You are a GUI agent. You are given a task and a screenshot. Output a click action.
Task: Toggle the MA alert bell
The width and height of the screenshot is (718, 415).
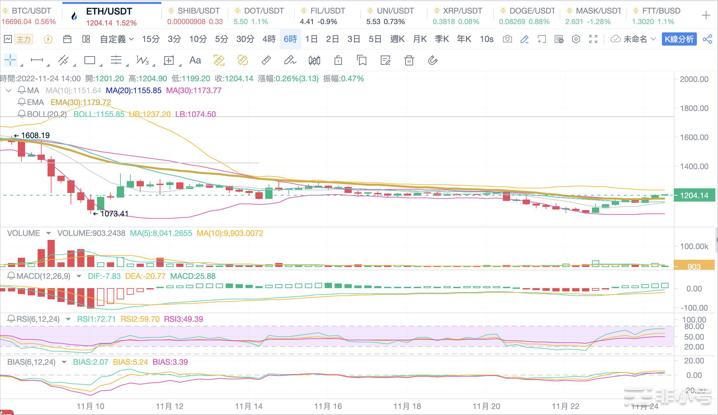pos(22,90)
